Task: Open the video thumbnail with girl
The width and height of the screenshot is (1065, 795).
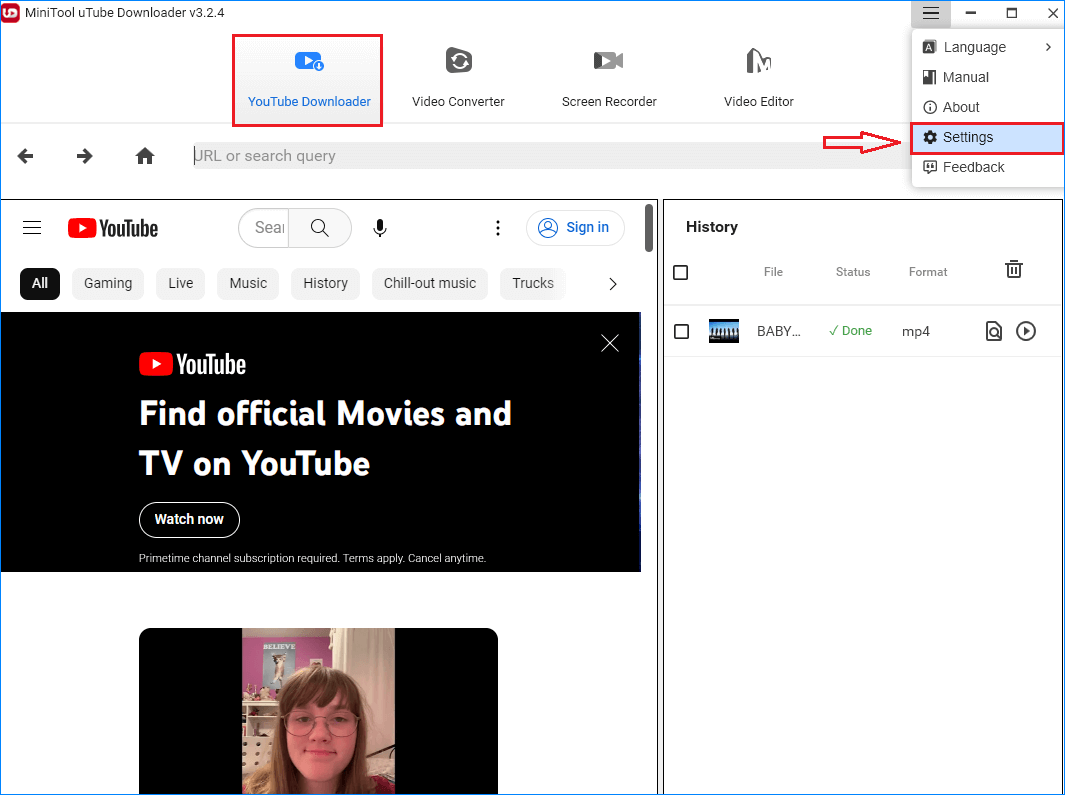Action: [x=319, y=711]
